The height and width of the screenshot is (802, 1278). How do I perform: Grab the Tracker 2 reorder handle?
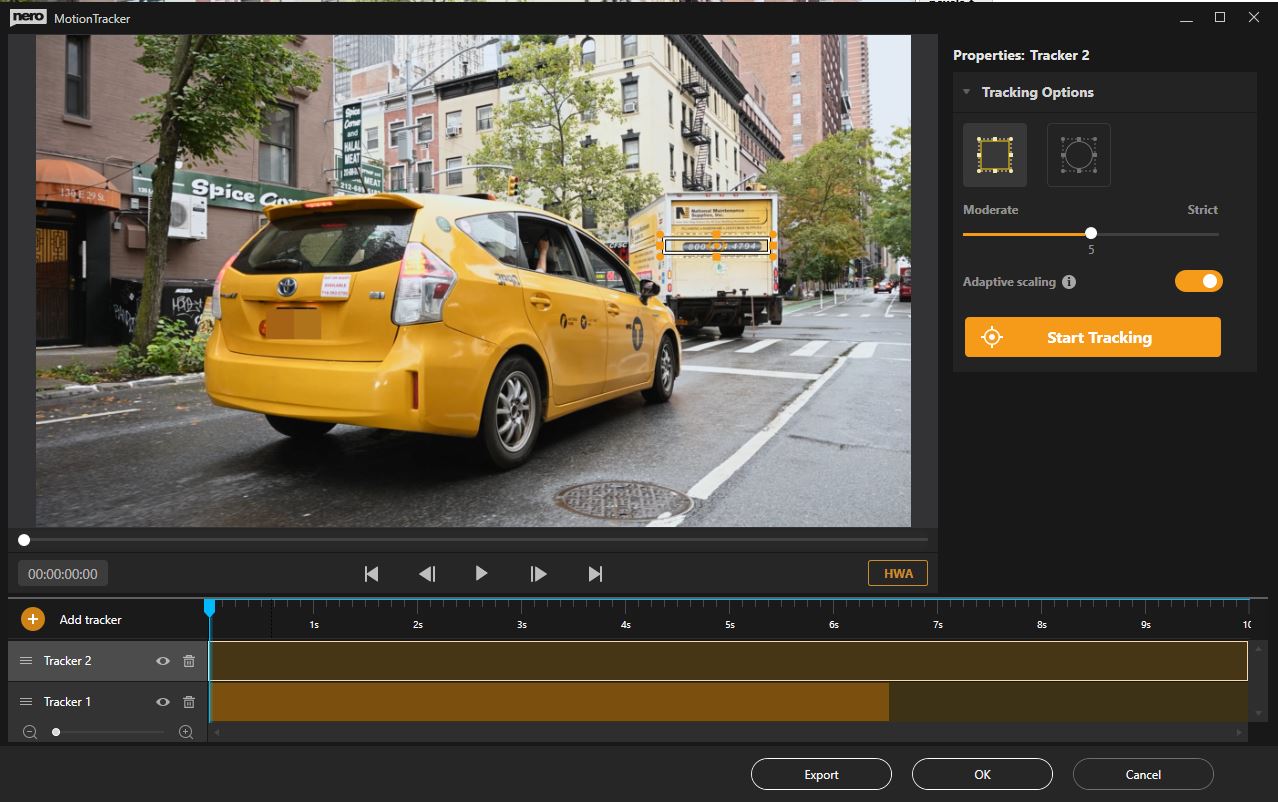point(27,661)
